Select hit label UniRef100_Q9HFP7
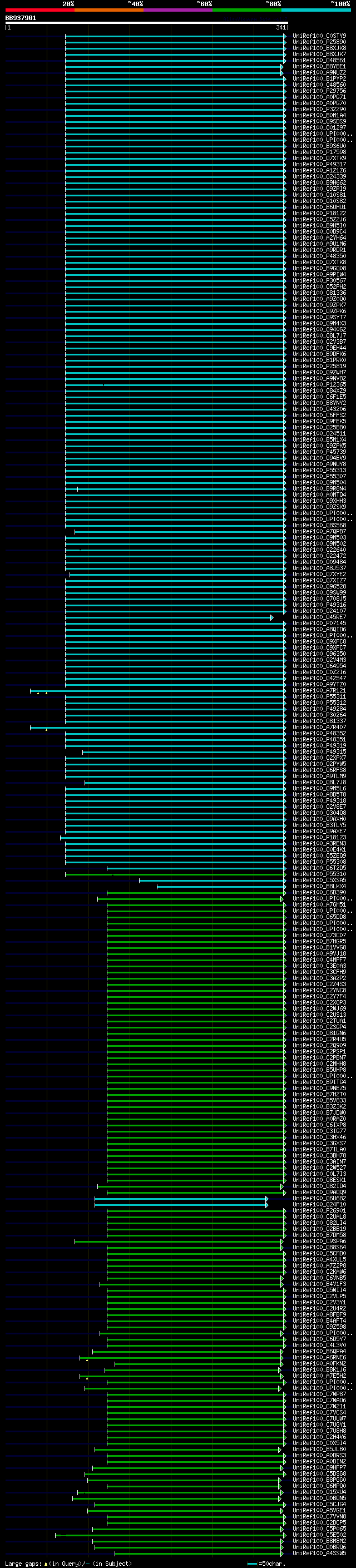The height and width of the screenshot is (1568, 356). (319, 1467)
